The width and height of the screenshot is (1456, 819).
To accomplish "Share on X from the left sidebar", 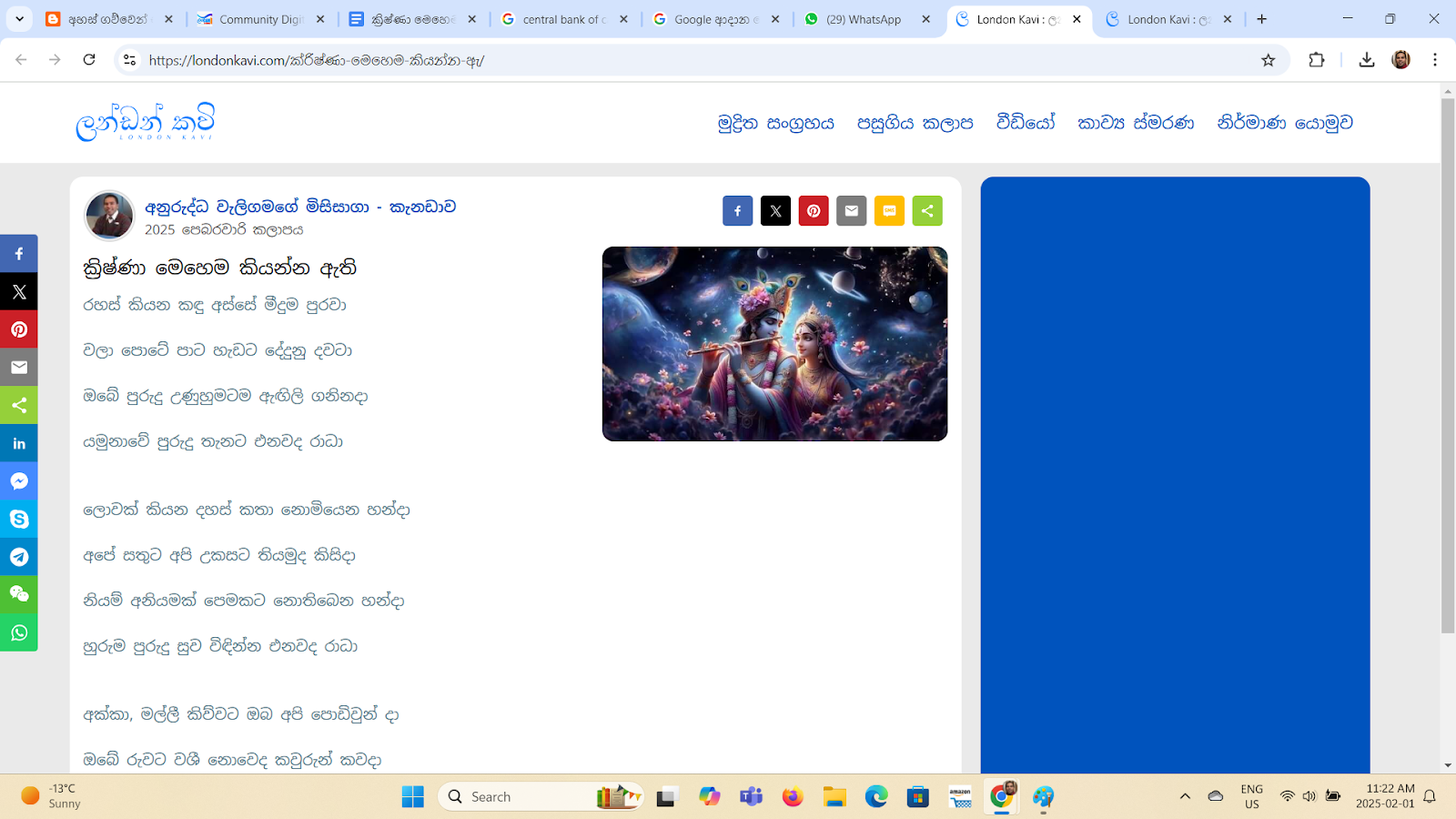I will coord(18,292).
